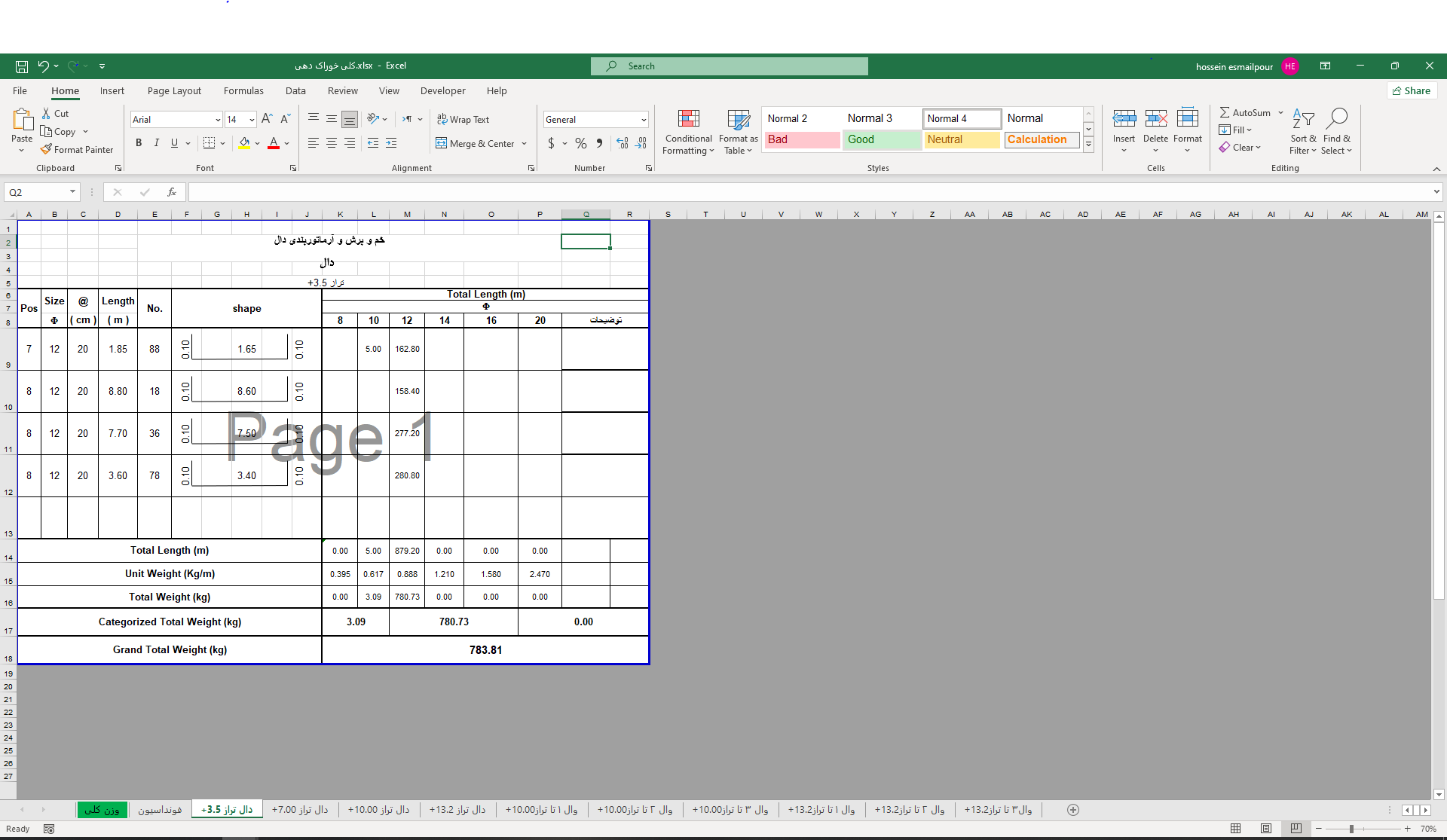The width and height of the screenshot is (1447, 840).
Task: Toggle Bold formatting
Action: [139, 143]
